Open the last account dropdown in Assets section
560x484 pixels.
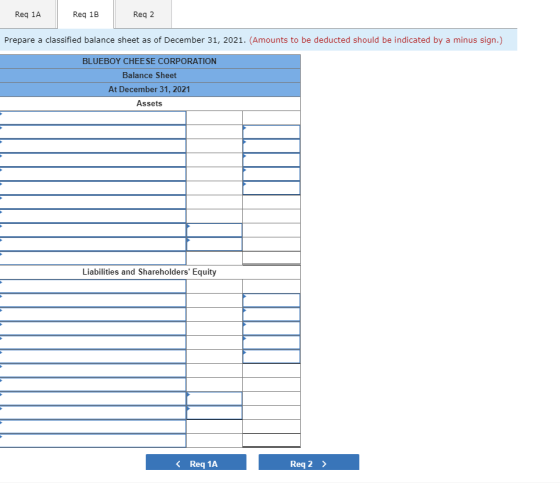point(93,258)
